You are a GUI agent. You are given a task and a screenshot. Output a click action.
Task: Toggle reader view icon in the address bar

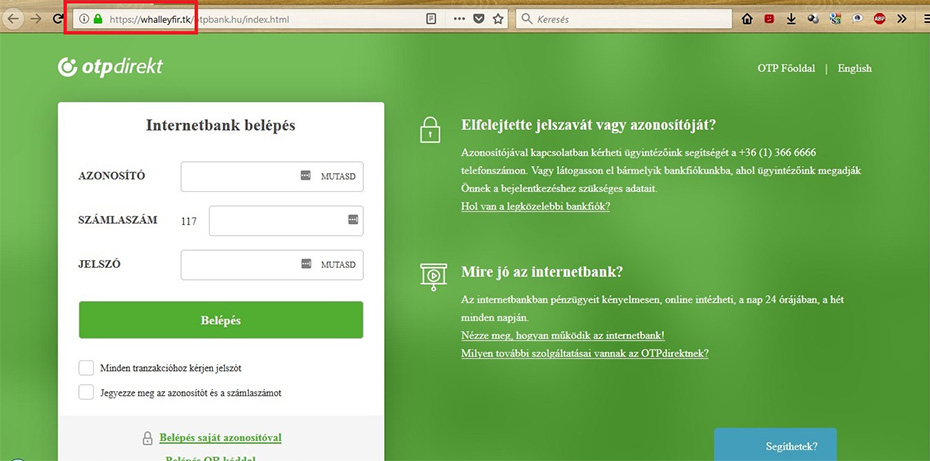[431, 19]
